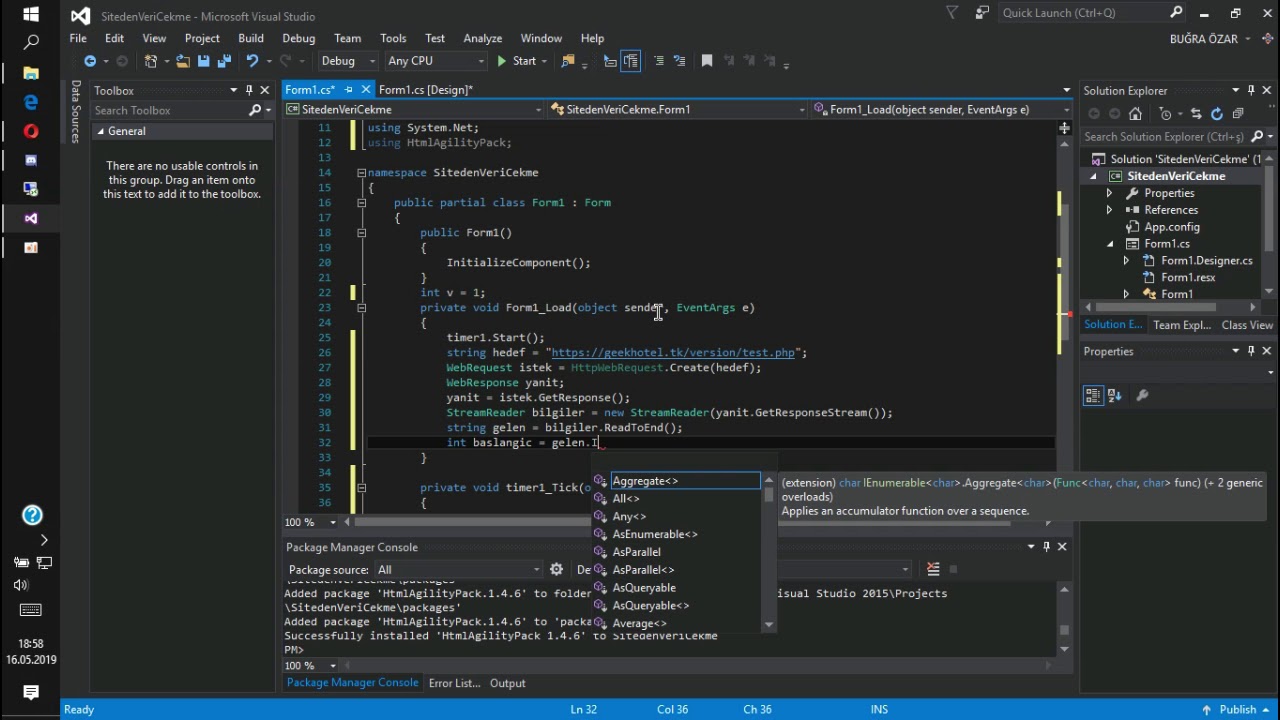Toggle pin on Package Manager Console
The height and width of the screenshot is (720, 1280).
pos(1046,547)
